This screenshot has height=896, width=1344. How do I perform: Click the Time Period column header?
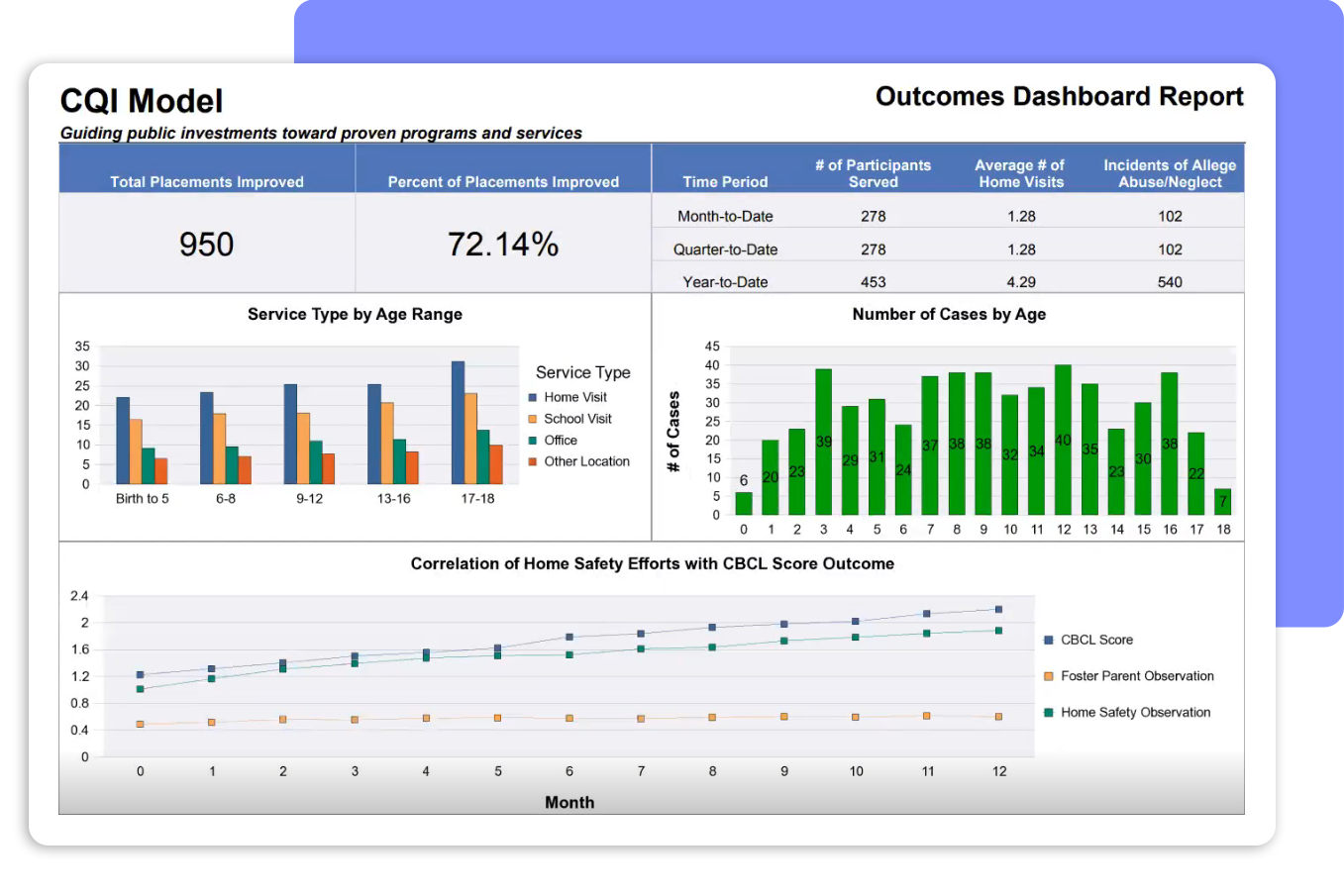tap(725, 181)
